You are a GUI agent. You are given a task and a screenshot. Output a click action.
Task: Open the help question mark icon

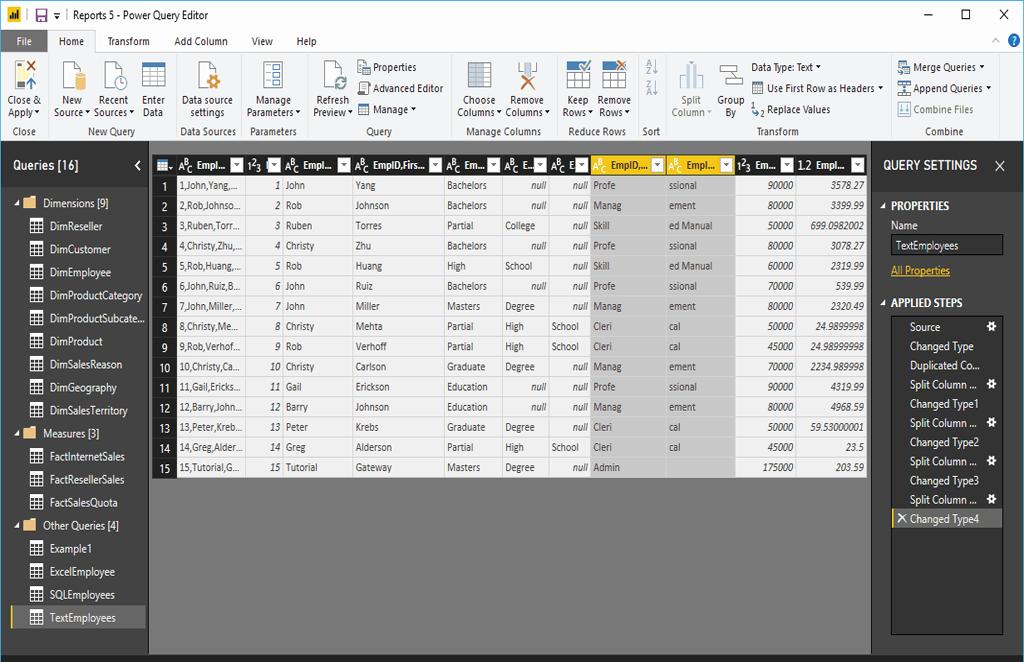coord(1014,40)
